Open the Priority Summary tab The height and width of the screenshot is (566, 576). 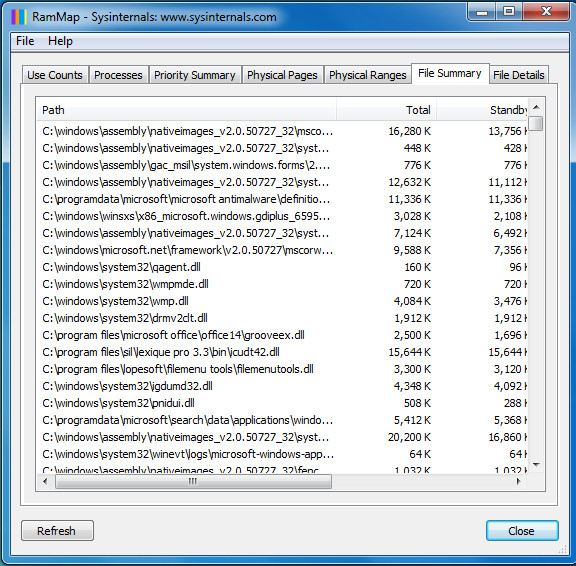[x=195, y=75]
